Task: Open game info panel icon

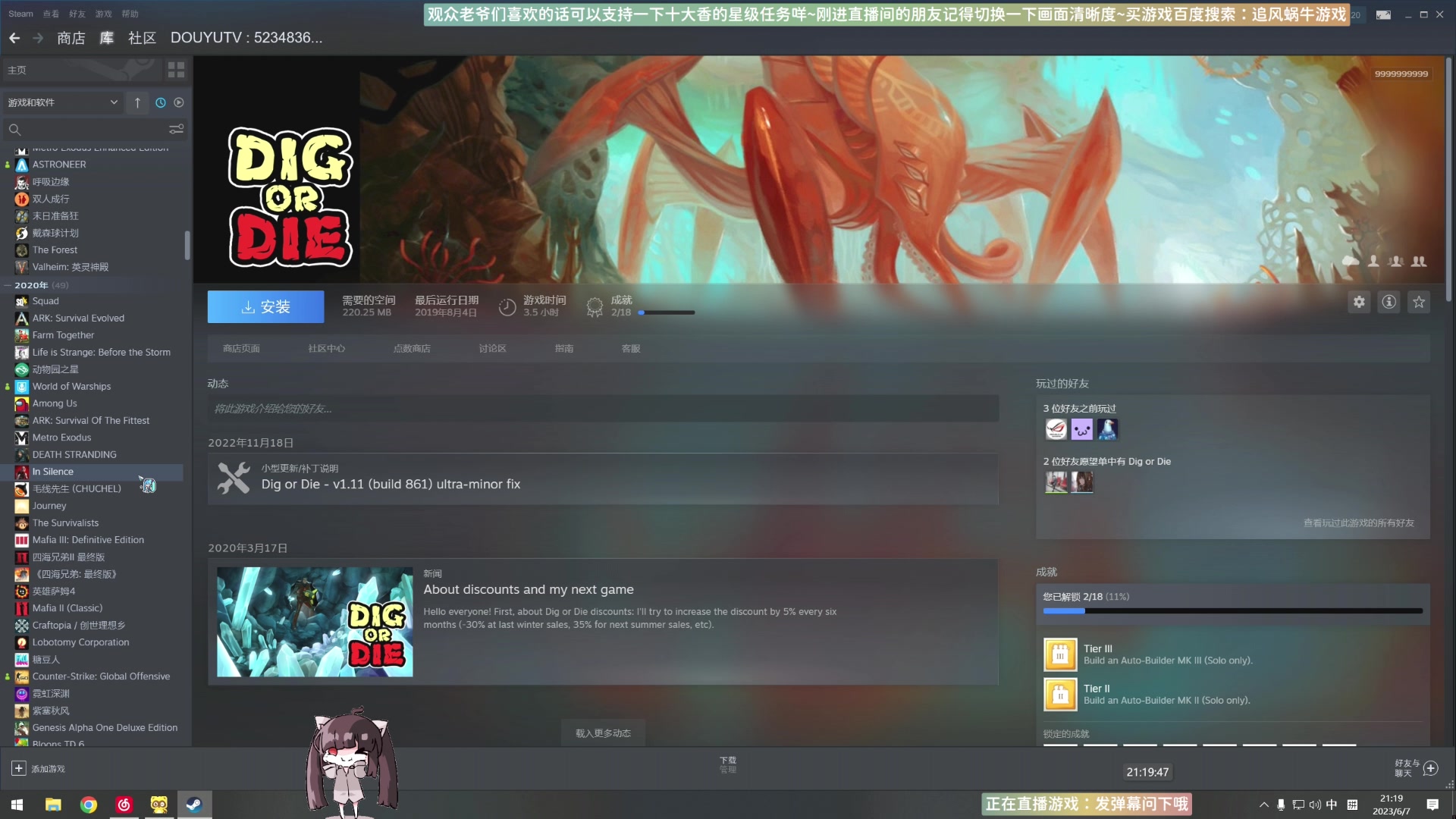Action: pos(1389,302)
